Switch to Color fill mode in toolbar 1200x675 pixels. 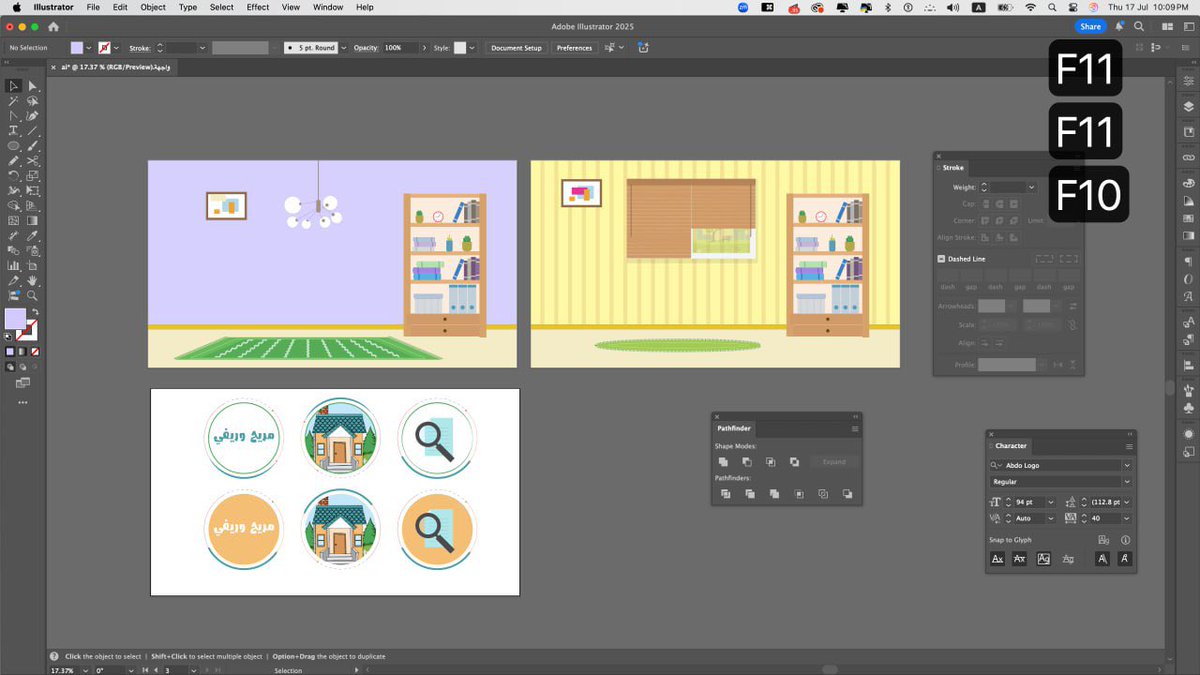click(10, 352)
